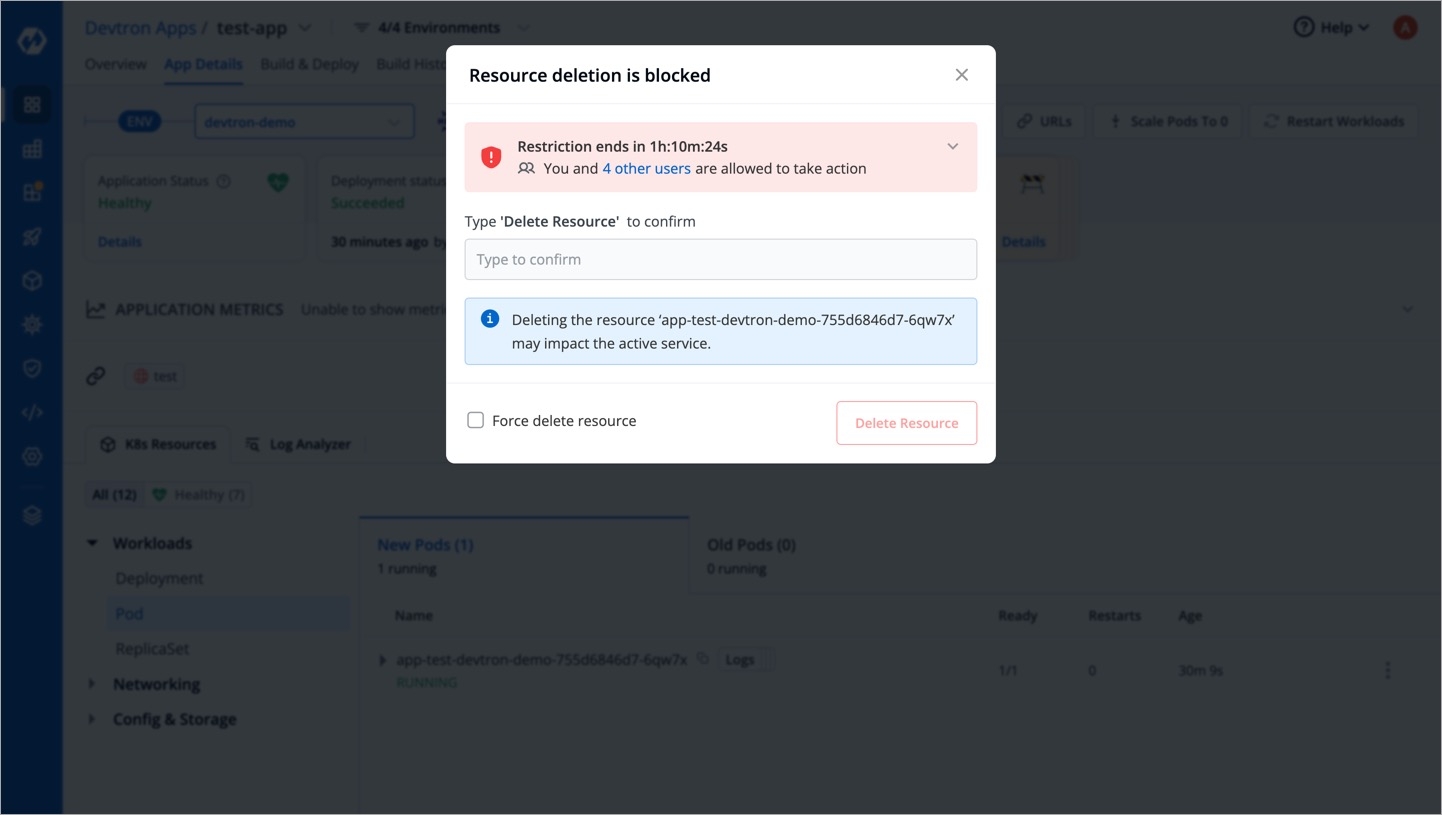The height and width of the screenshot is (815, 1442).
Task: Expand the app-test-devtron-demo pod row
Action: (x=382, y=660)
